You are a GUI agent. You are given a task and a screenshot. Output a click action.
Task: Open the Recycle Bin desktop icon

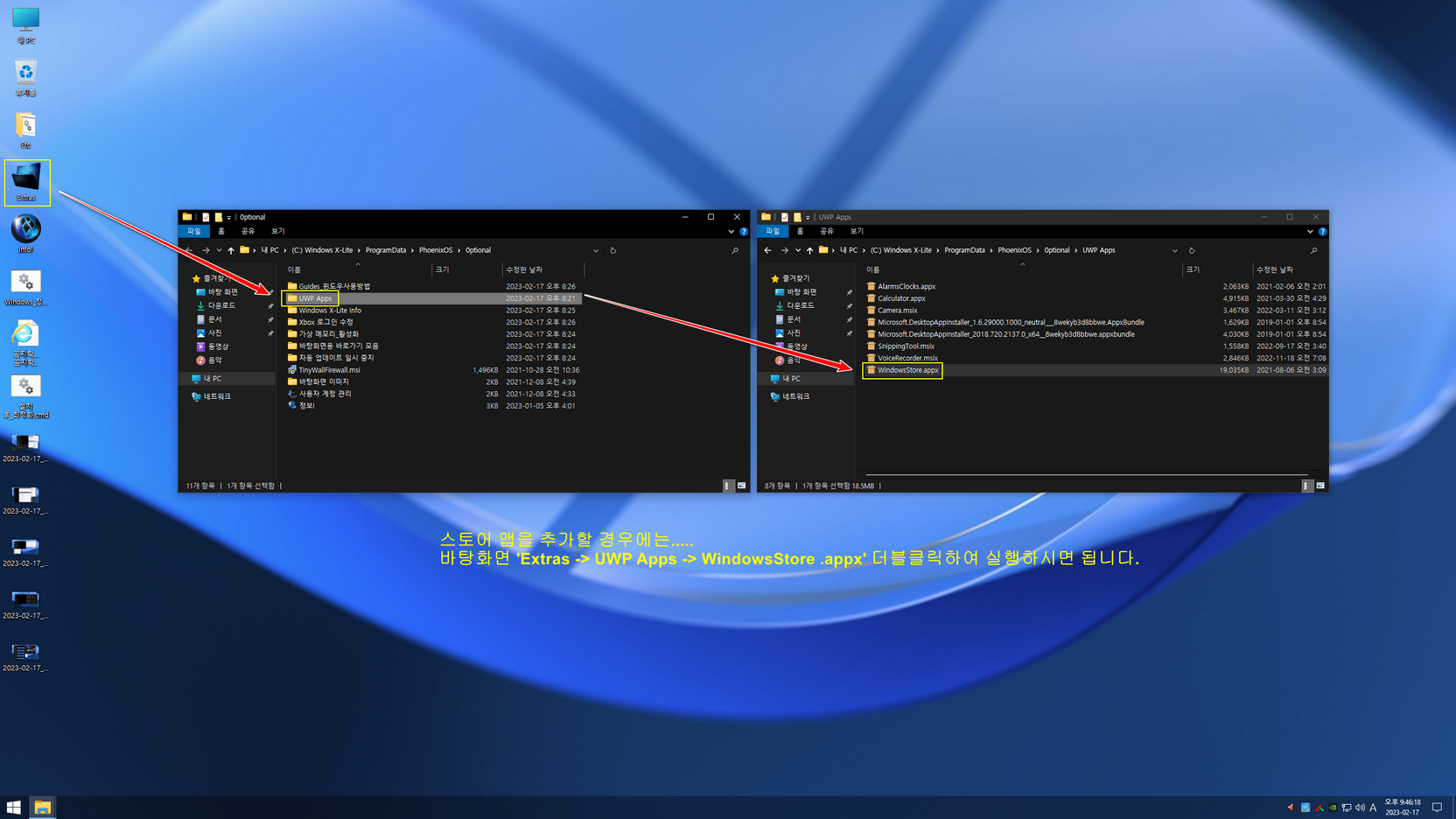(25, 78)
